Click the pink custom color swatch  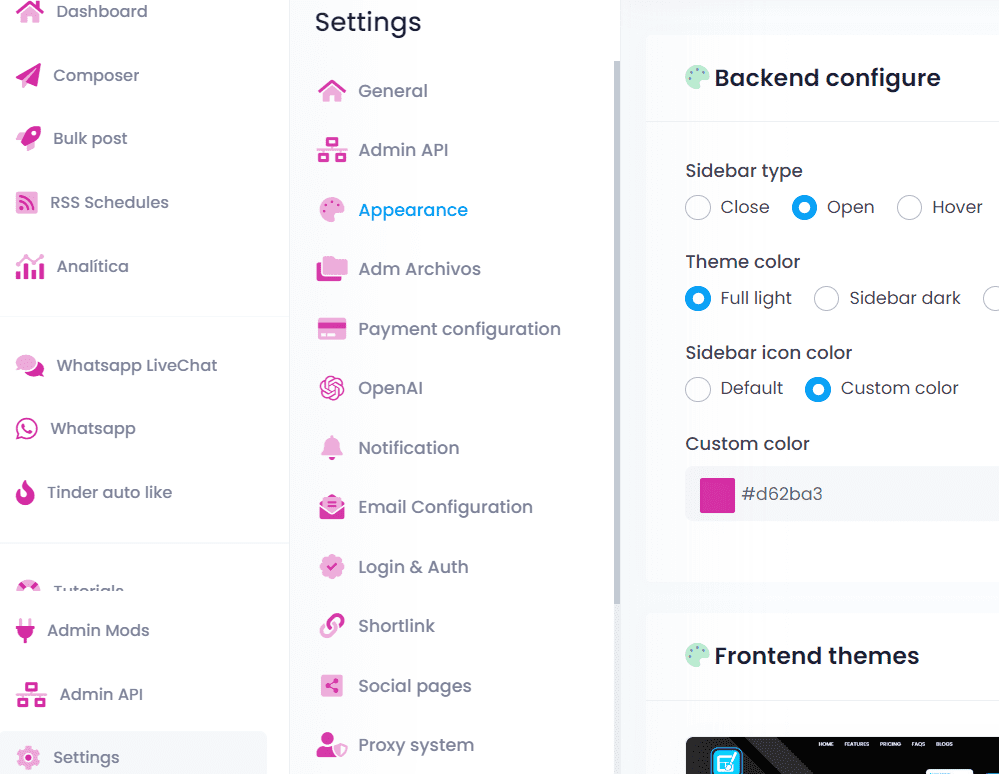tap(717, 495)
